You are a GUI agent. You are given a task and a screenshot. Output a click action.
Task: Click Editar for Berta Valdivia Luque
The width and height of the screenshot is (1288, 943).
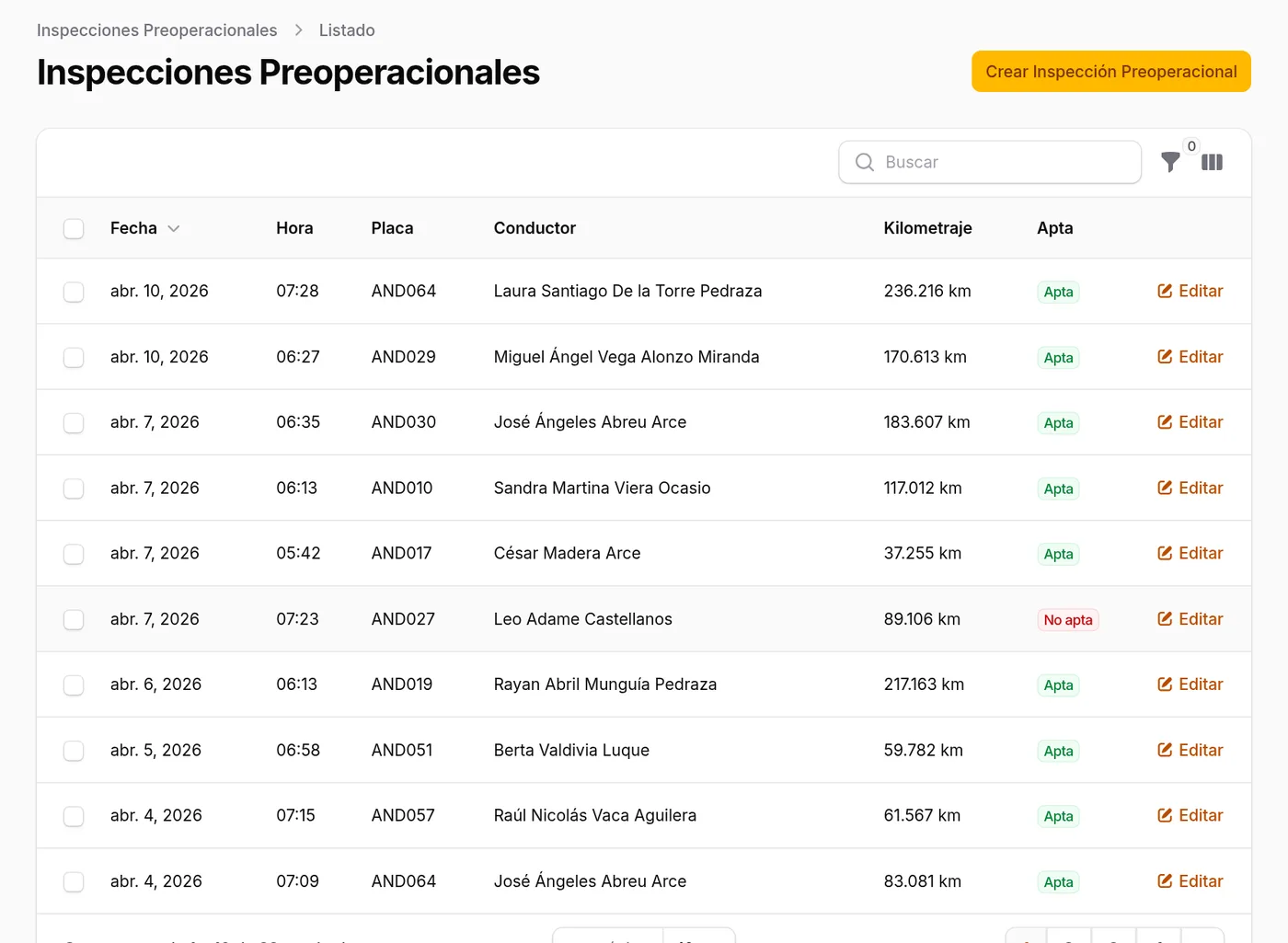click(1190, 751)
